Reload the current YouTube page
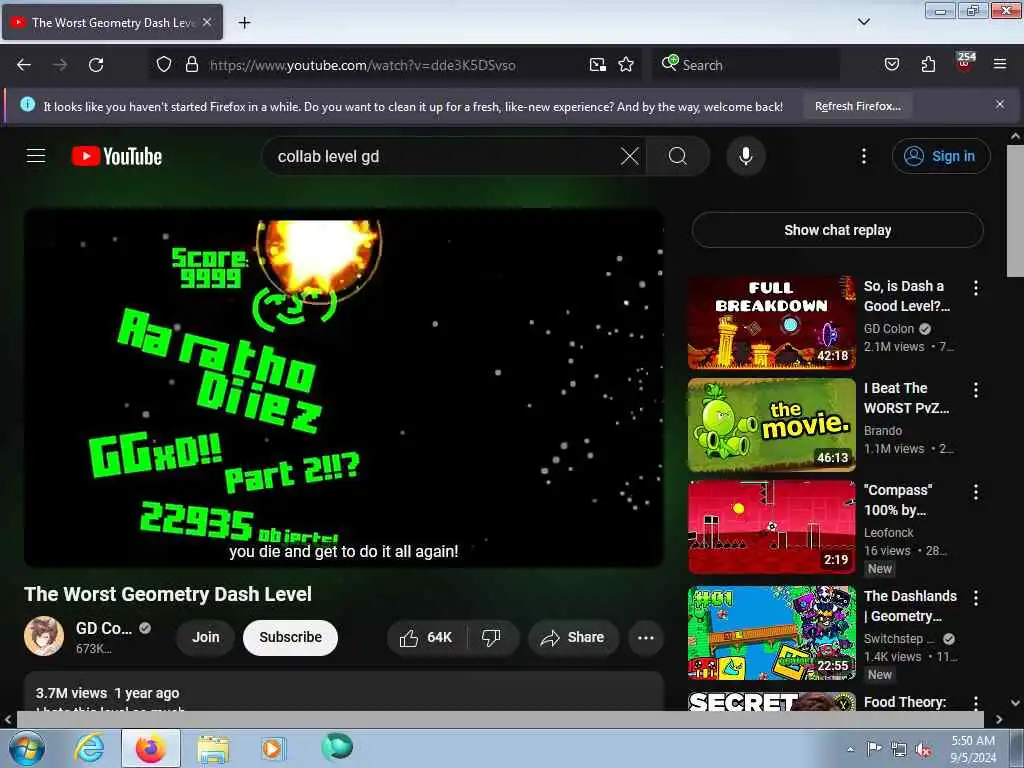Viewport: 1024px width, 768px height. tap(96, 65)
